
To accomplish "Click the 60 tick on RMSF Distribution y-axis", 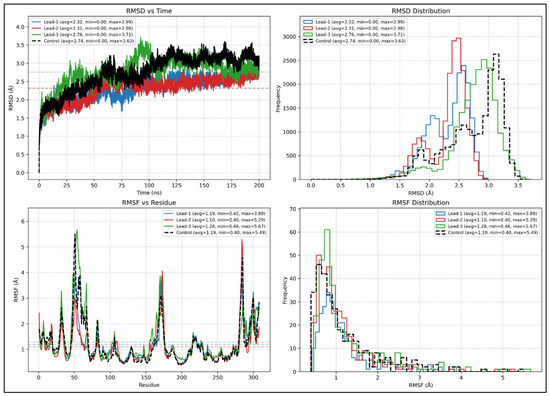I will pos(293,232).
